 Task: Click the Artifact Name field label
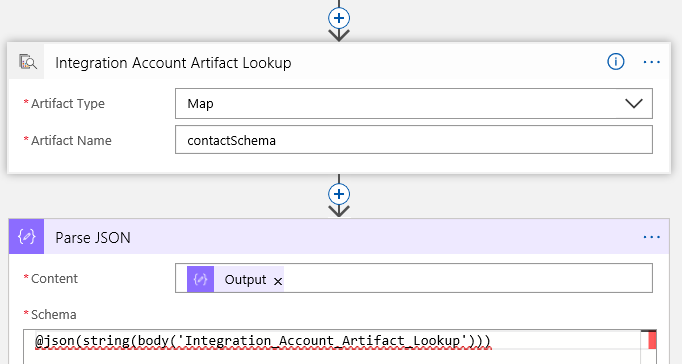click(71, 140)
